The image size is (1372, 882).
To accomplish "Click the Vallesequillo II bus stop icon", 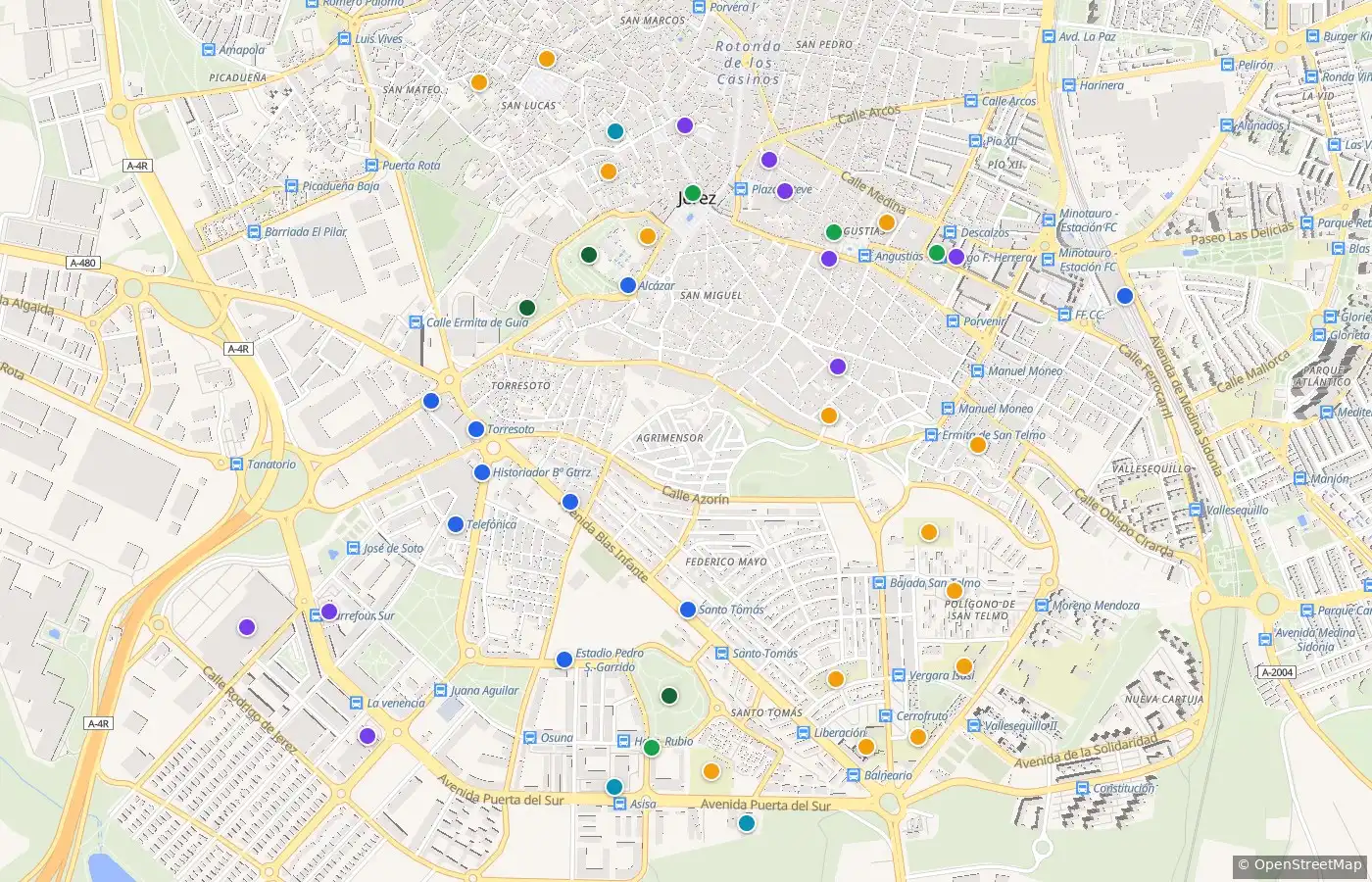I will (x=973, y=726).
